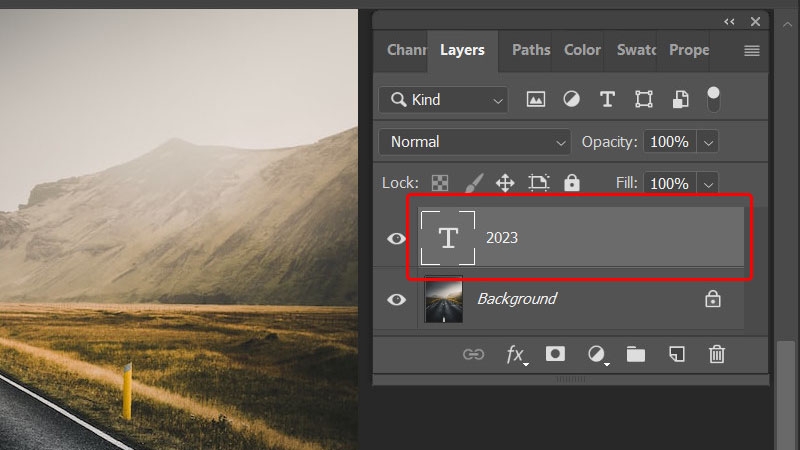Create a new group folder
800x450 pixels.
tap(636, 354)
